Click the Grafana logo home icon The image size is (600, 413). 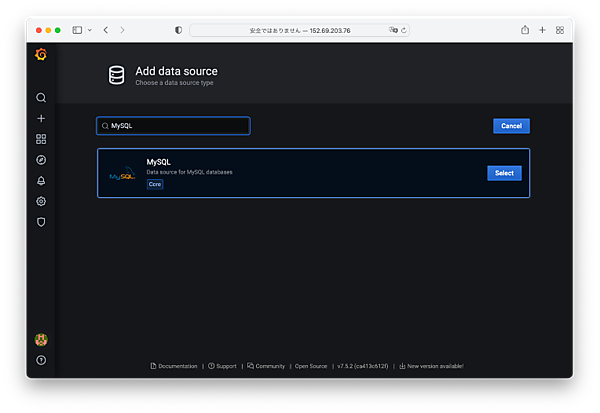(41, 55)
